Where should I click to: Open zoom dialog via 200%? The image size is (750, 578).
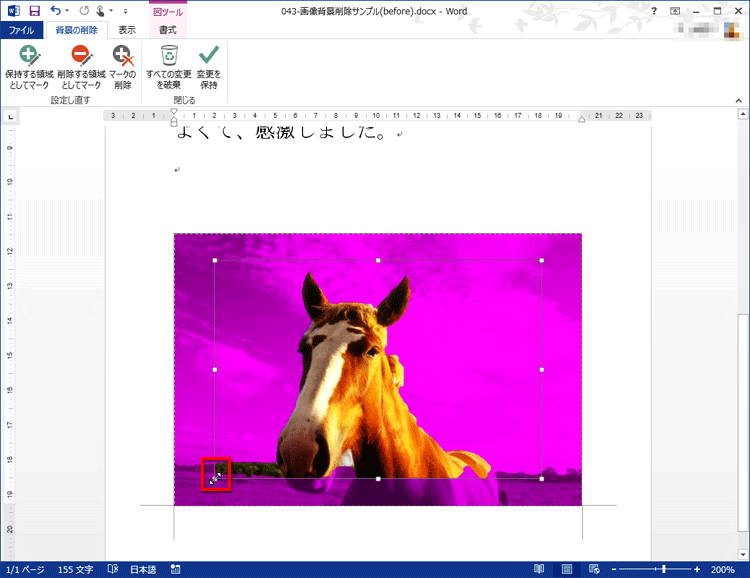(722, 569)
